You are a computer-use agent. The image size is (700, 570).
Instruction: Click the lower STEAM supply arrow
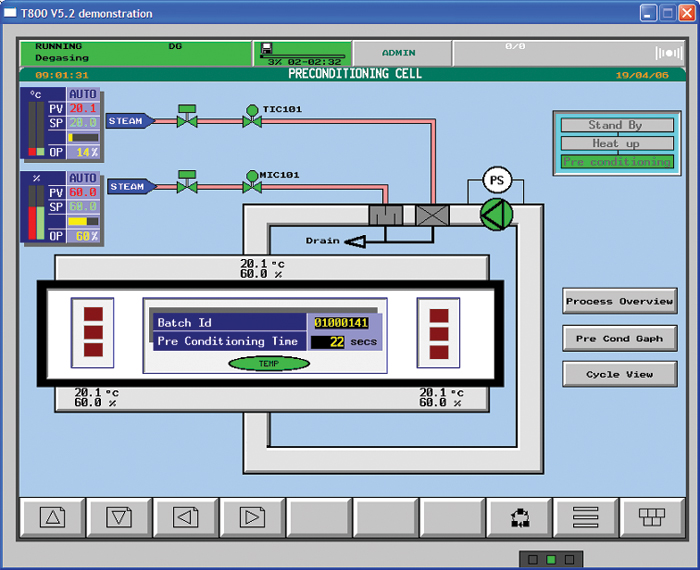point(132,187)
